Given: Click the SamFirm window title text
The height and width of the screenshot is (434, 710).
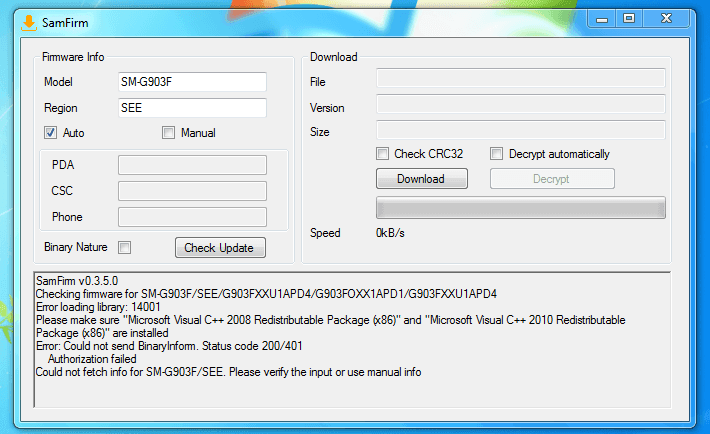Looking at the screenshot, I should (x=65, y=23).
